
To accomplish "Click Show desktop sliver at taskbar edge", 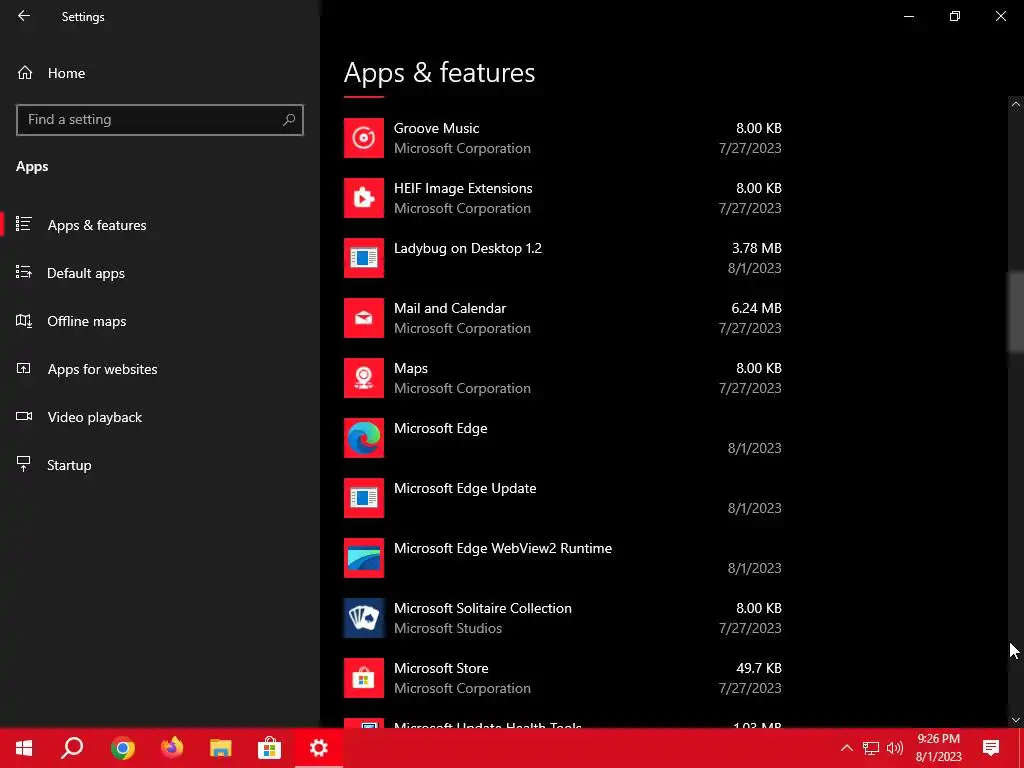I will coord(1021,748).
